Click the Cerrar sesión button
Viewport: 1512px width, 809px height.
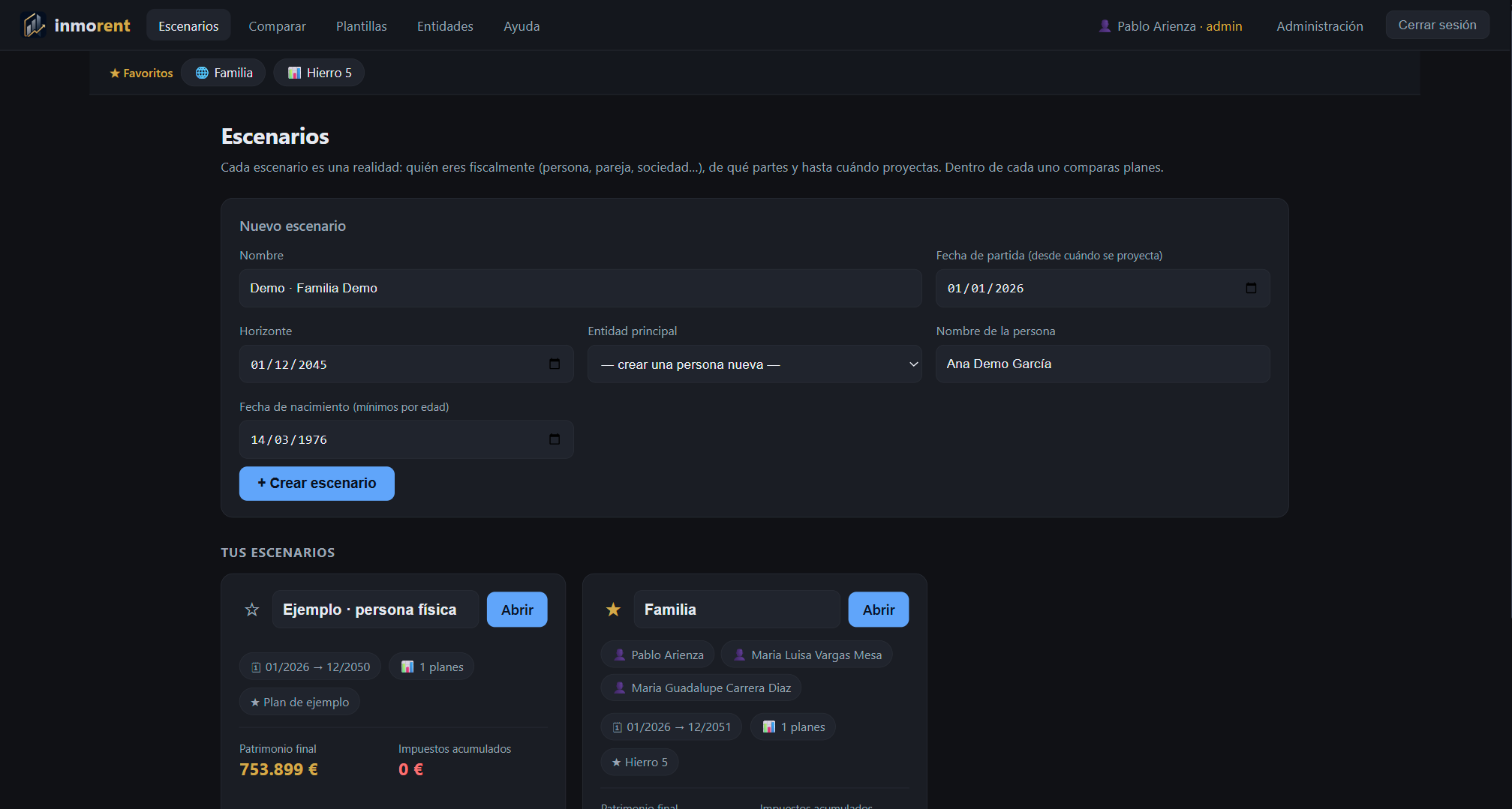pyautogui.click(x=1437, y=25)
